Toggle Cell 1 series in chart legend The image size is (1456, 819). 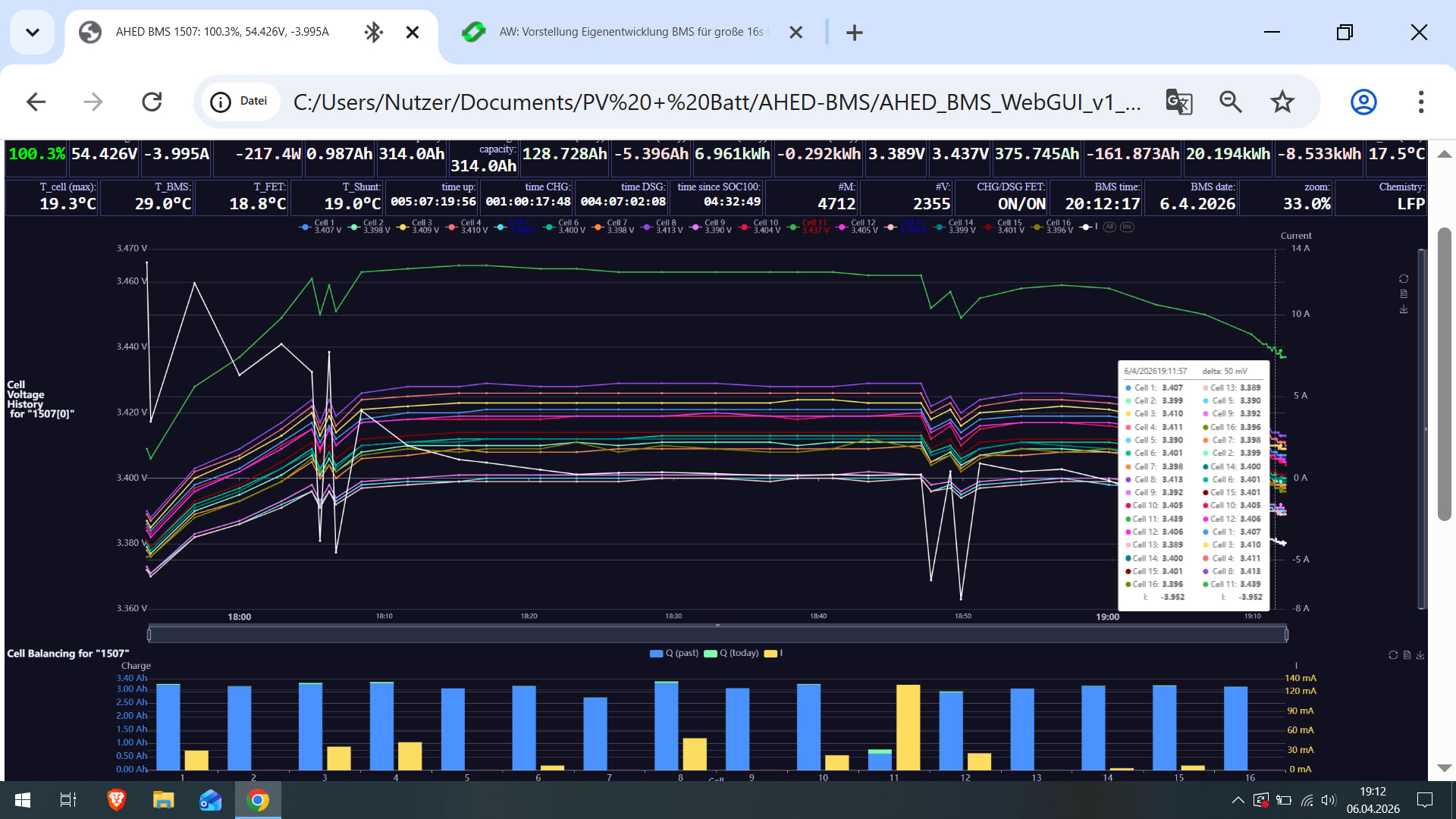pos(318,227)
